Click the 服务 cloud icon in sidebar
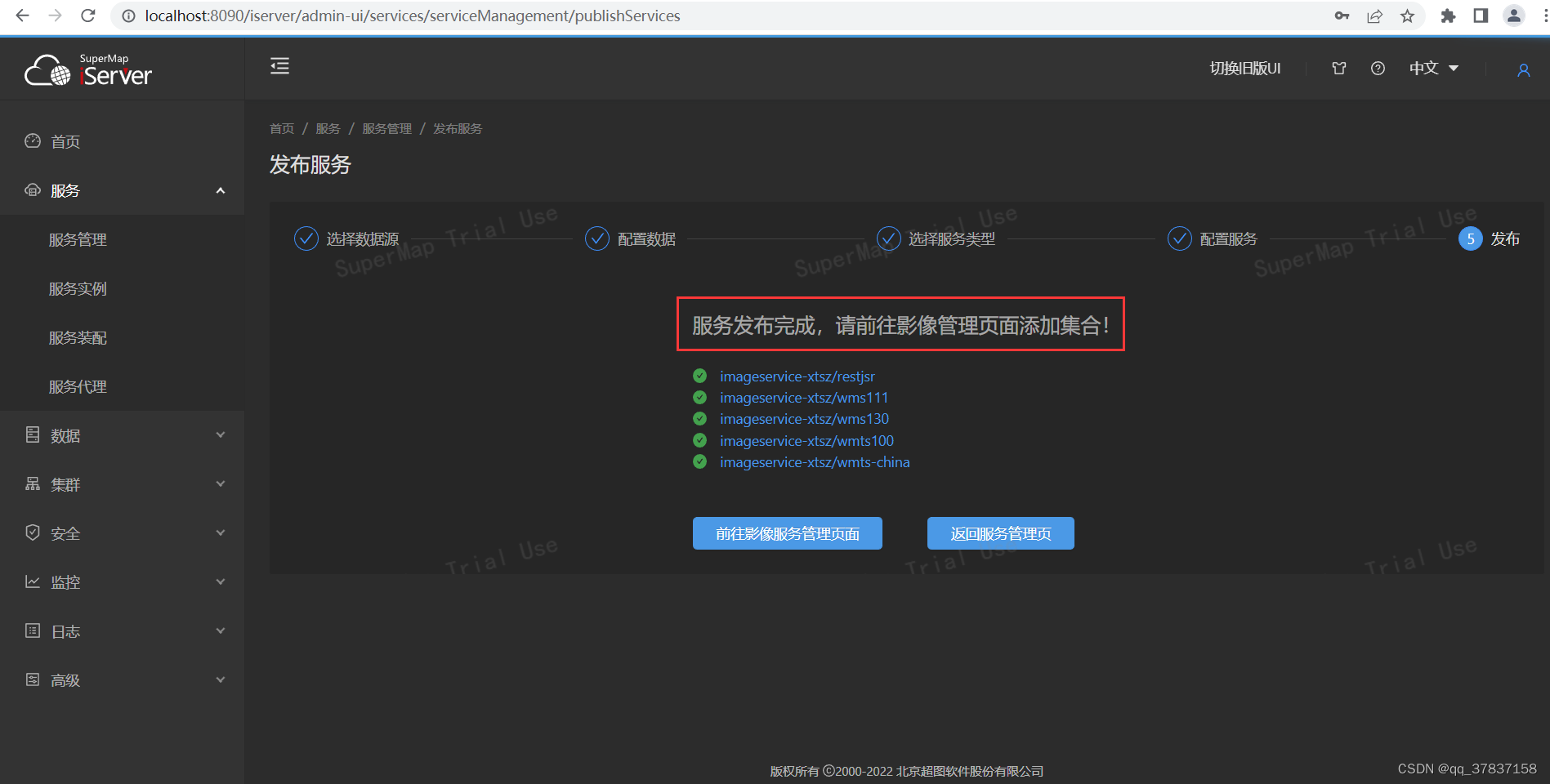 point(33,190)
